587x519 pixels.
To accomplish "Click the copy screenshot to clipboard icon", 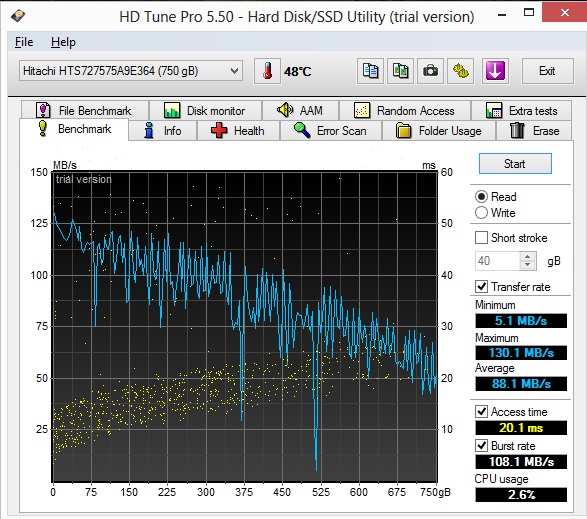I will 400,71.
